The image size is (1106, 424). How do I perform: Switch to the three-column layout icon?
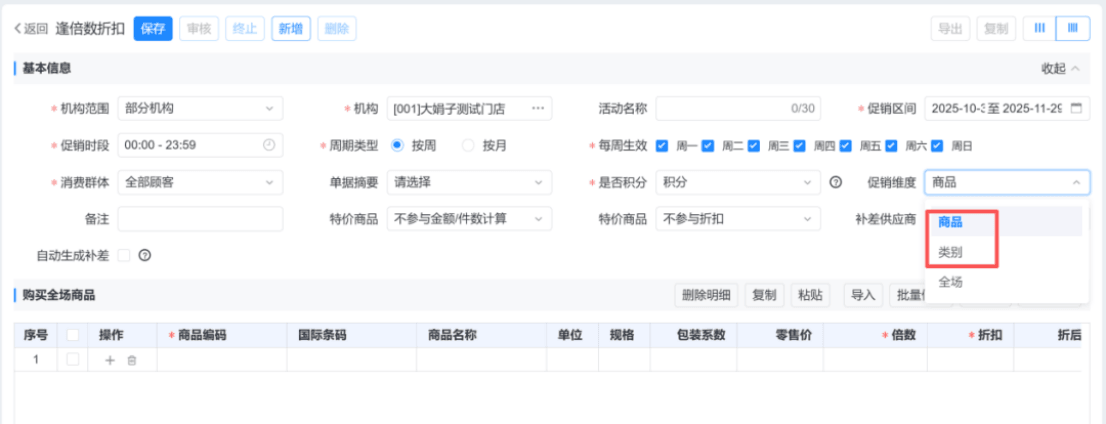(x=1039, y=28)
